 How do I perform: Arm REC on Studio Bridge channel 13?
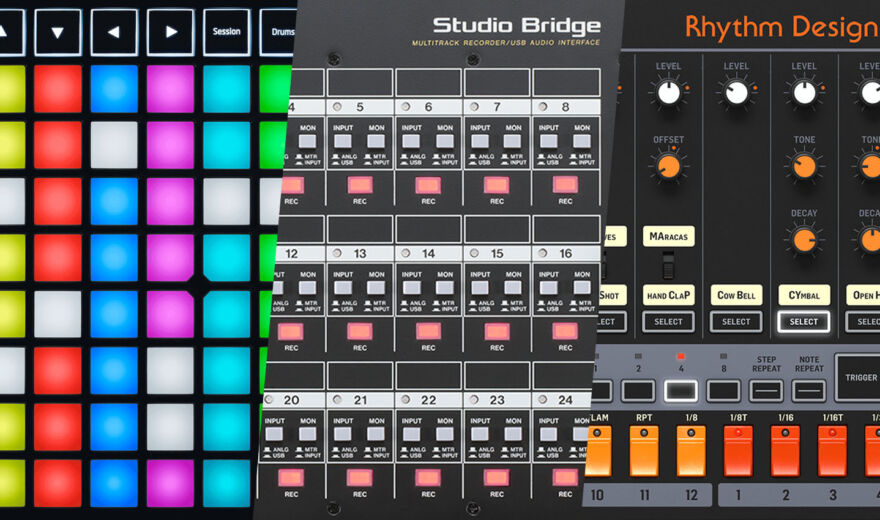tap(360, 332)
